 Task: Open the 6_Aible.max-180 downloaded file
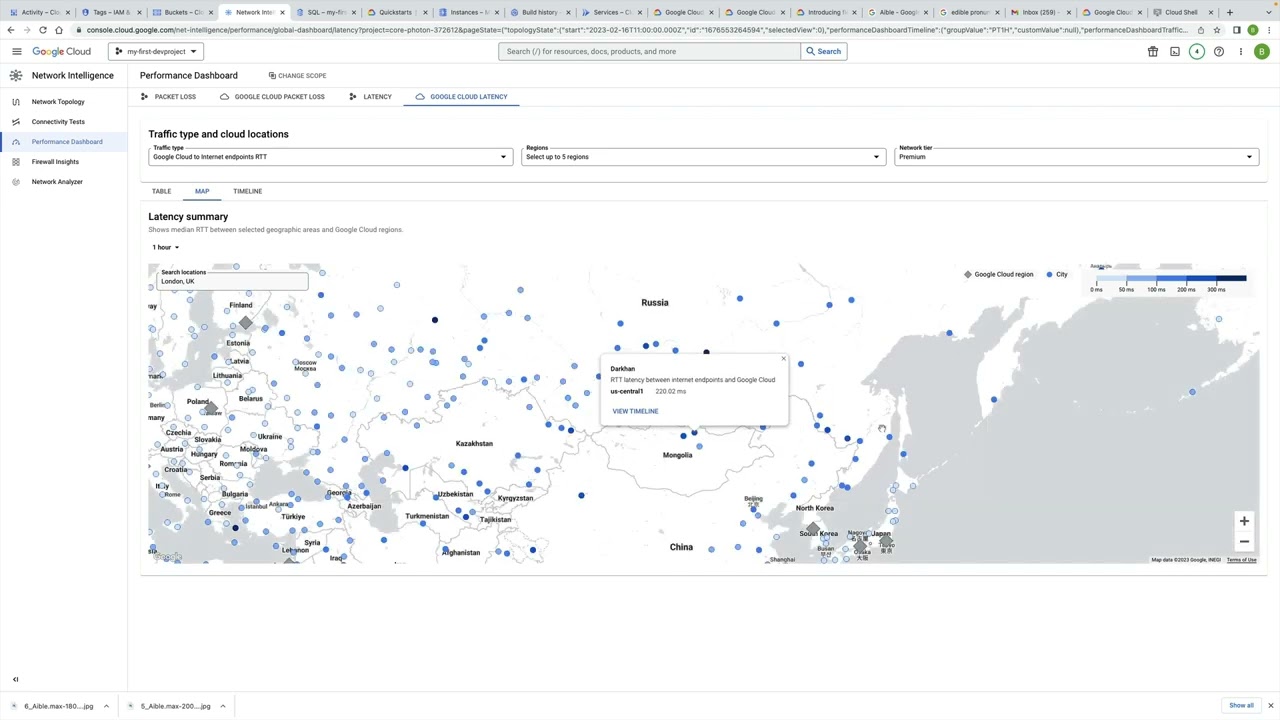(x=58, y=706)
